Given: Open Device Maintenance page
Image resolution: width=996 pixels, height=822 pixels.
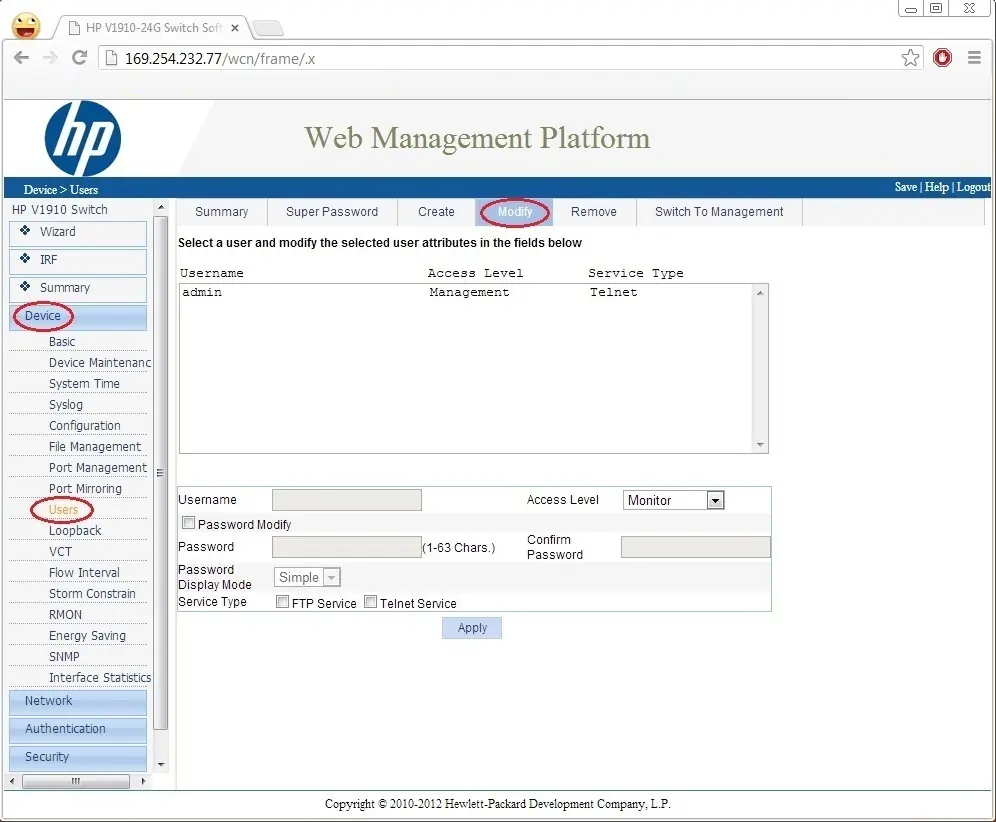Looking at the screenshot, I should [x=100, y=363].
